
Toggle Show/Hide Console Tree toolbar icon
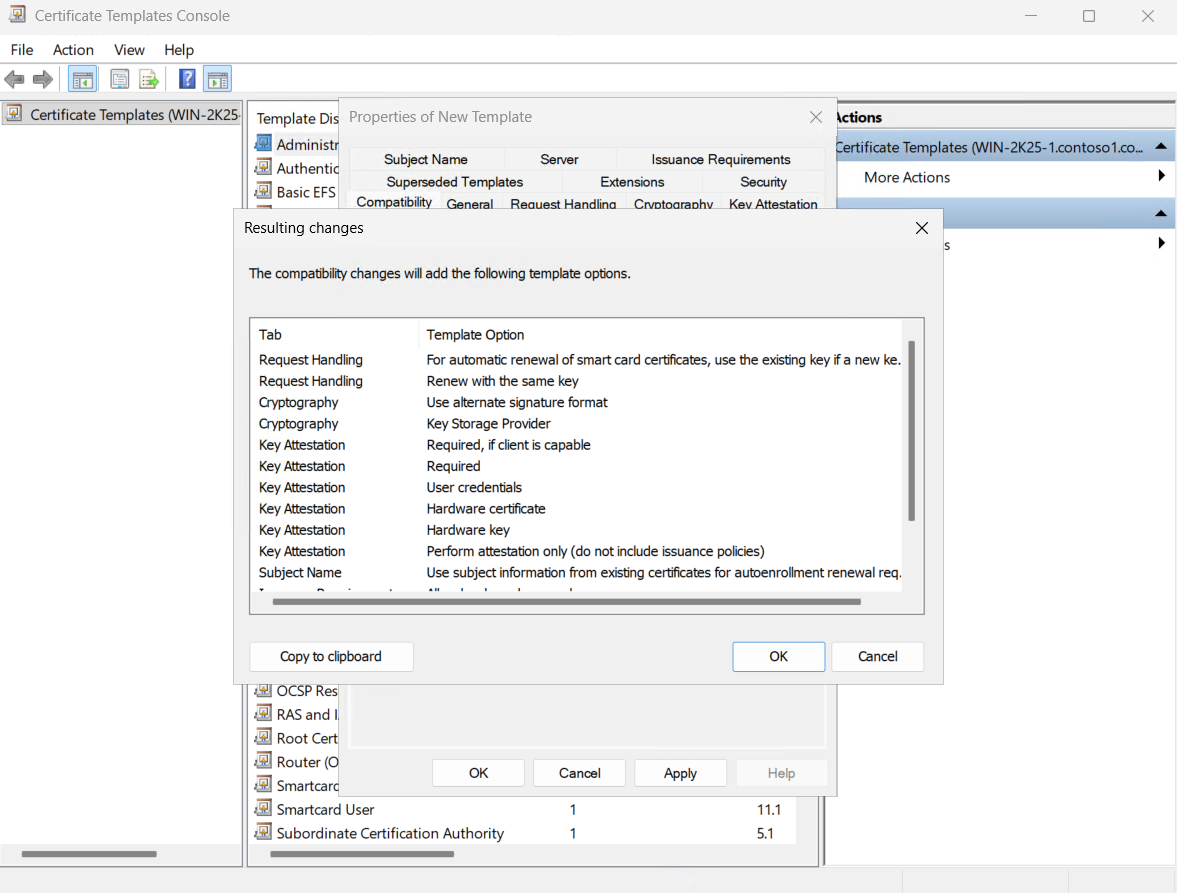coord(83,79)
